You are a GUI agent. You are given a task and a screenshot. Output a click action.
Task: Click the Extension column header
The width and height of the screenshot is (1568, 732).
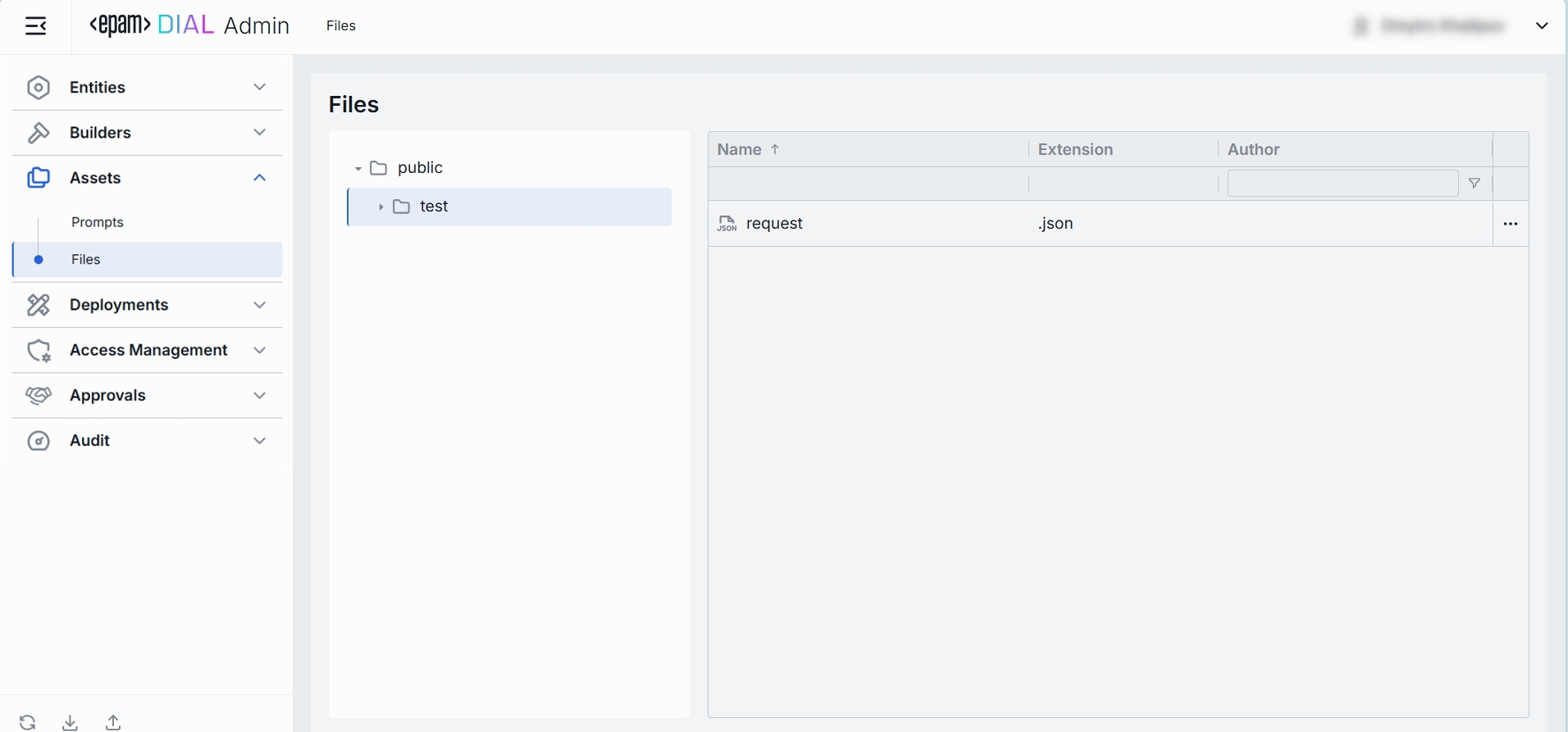[1075, 149]
